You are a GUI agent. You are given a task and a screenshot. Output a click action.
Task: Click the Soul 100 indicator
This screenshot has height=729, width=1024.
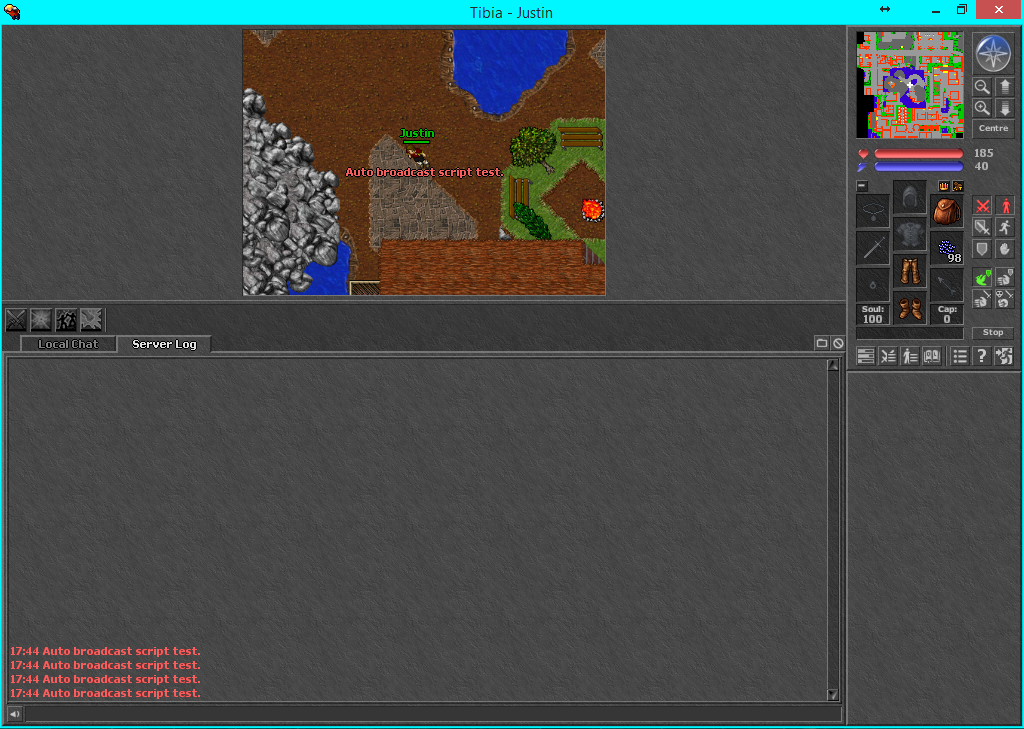pyautogui.click(x=872, y=314)
